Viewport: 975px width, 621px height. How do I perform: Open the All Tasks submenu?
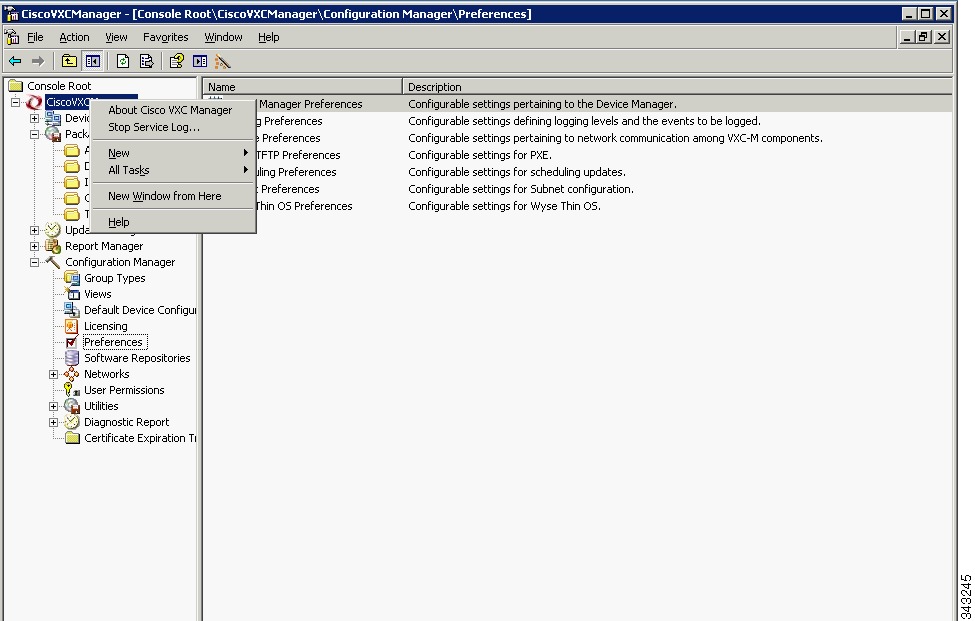coord(173,170)
